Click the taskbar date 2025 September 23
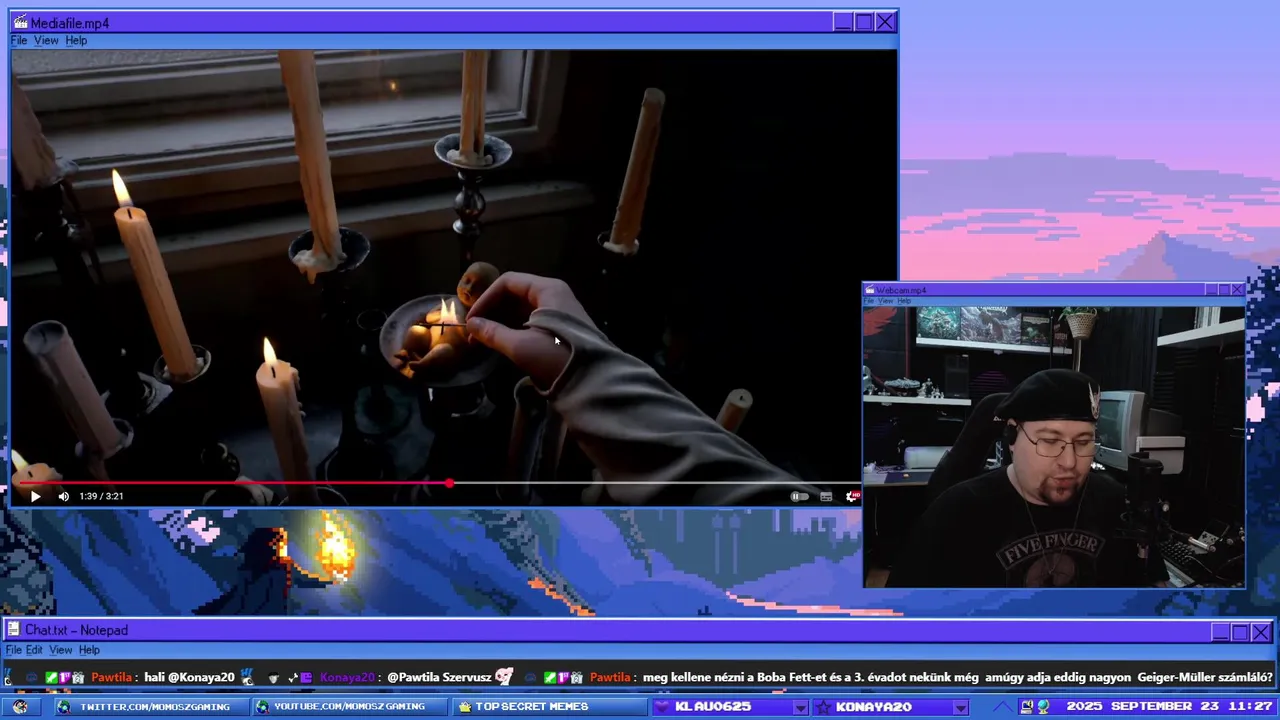This screenshot has width=1280, height=720. click(x=1144, y=707)
